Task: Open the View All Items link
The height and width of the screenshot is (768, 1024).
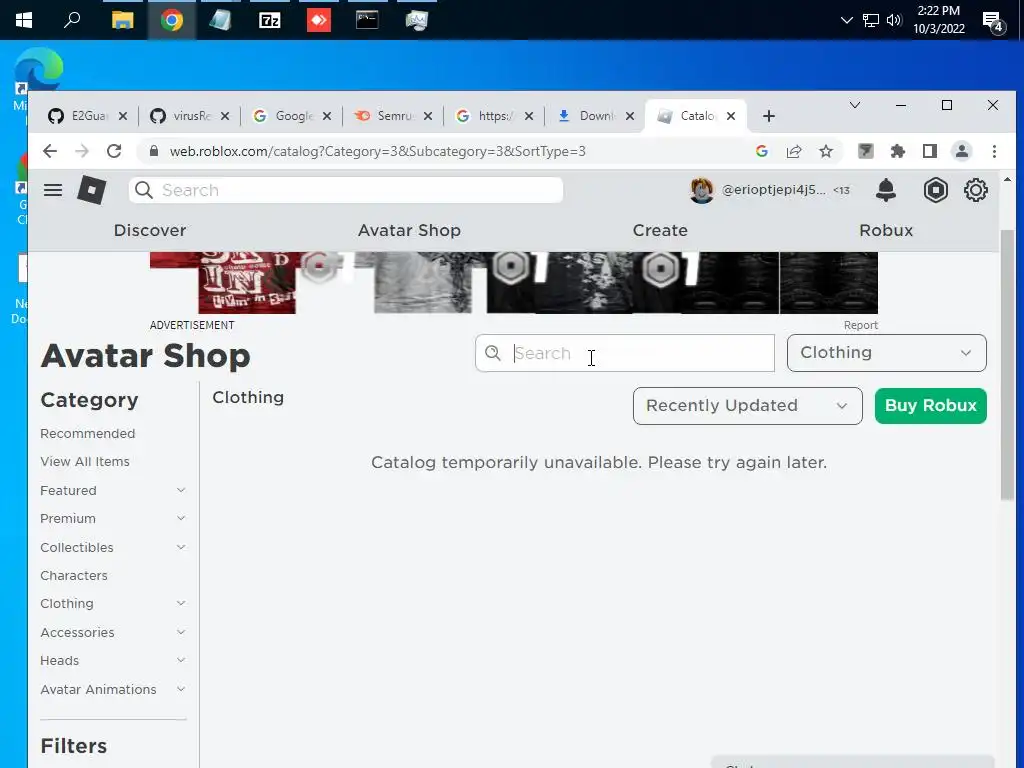Action: [x=85, y=462]
